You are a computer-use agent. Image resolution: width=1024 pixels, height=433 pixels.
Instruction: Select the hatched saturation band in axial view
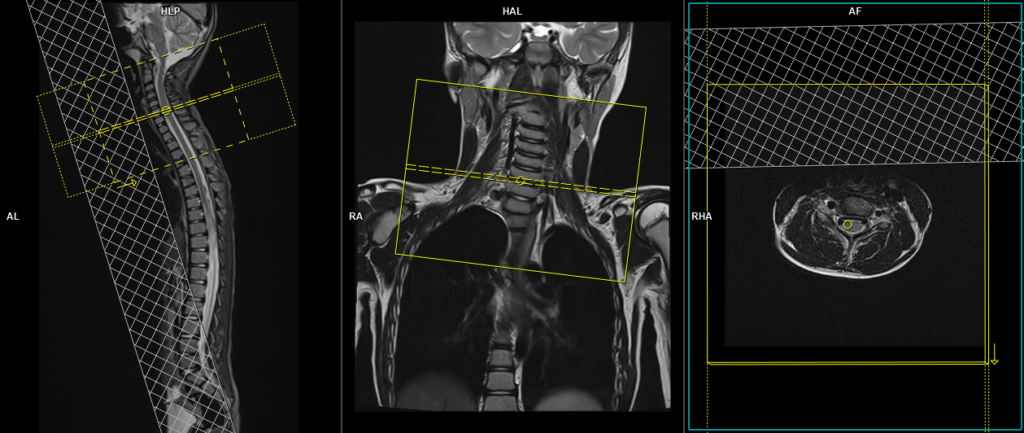tap(854, 95)
